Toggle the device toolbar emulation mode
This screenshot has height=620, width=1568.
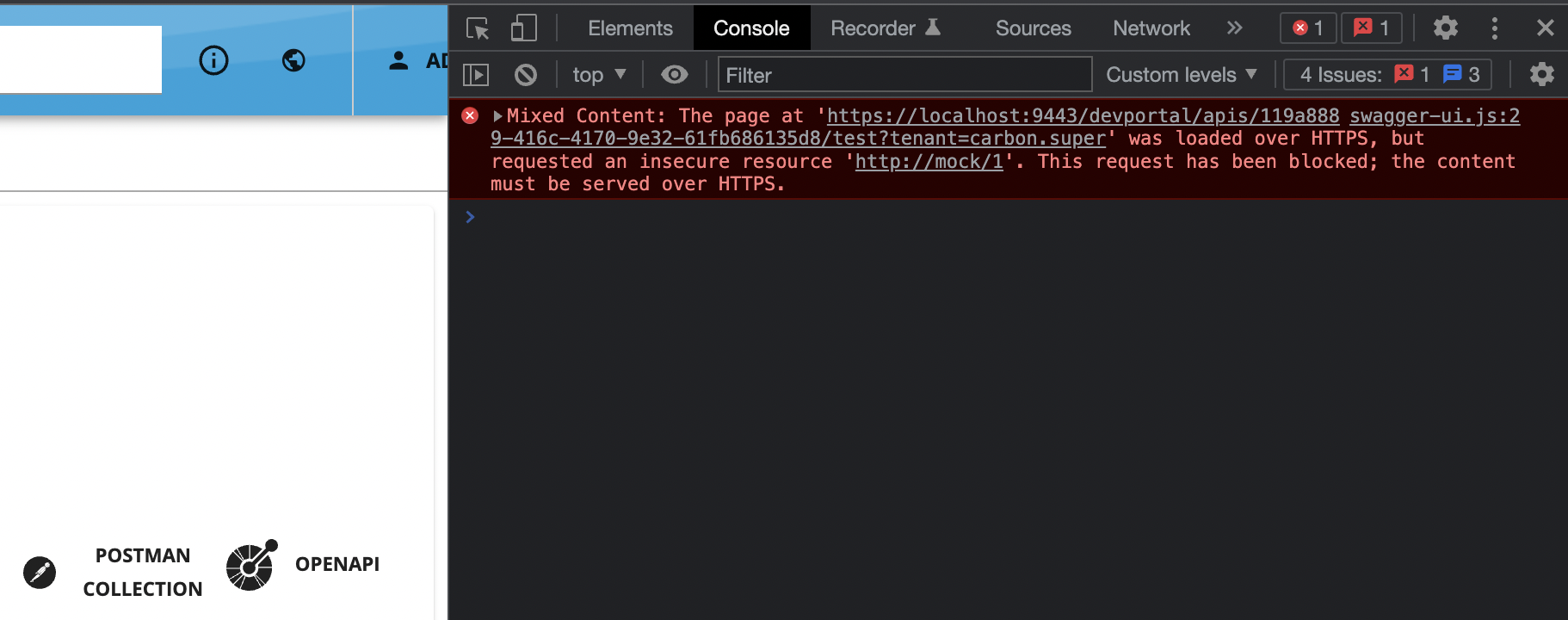(523, 28)
